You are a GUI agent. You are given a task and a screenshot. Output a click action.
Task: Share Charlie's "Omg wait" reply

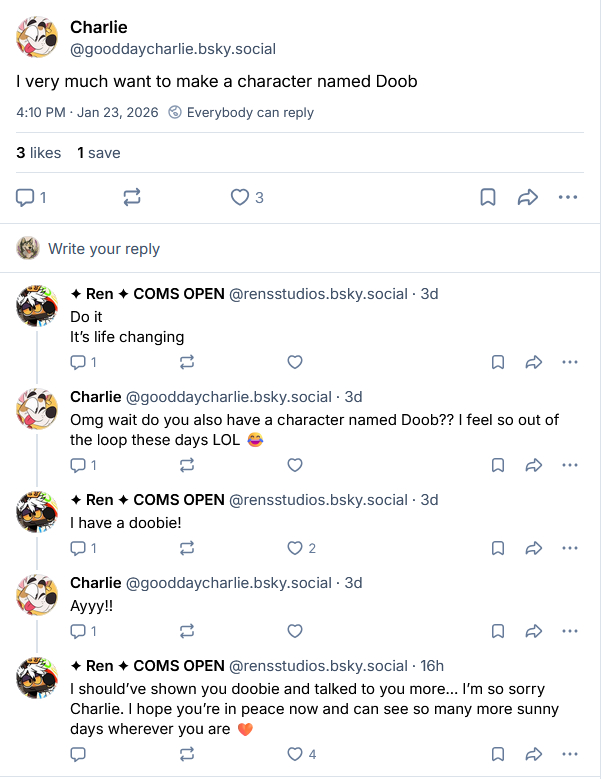[x=534, y=465]
